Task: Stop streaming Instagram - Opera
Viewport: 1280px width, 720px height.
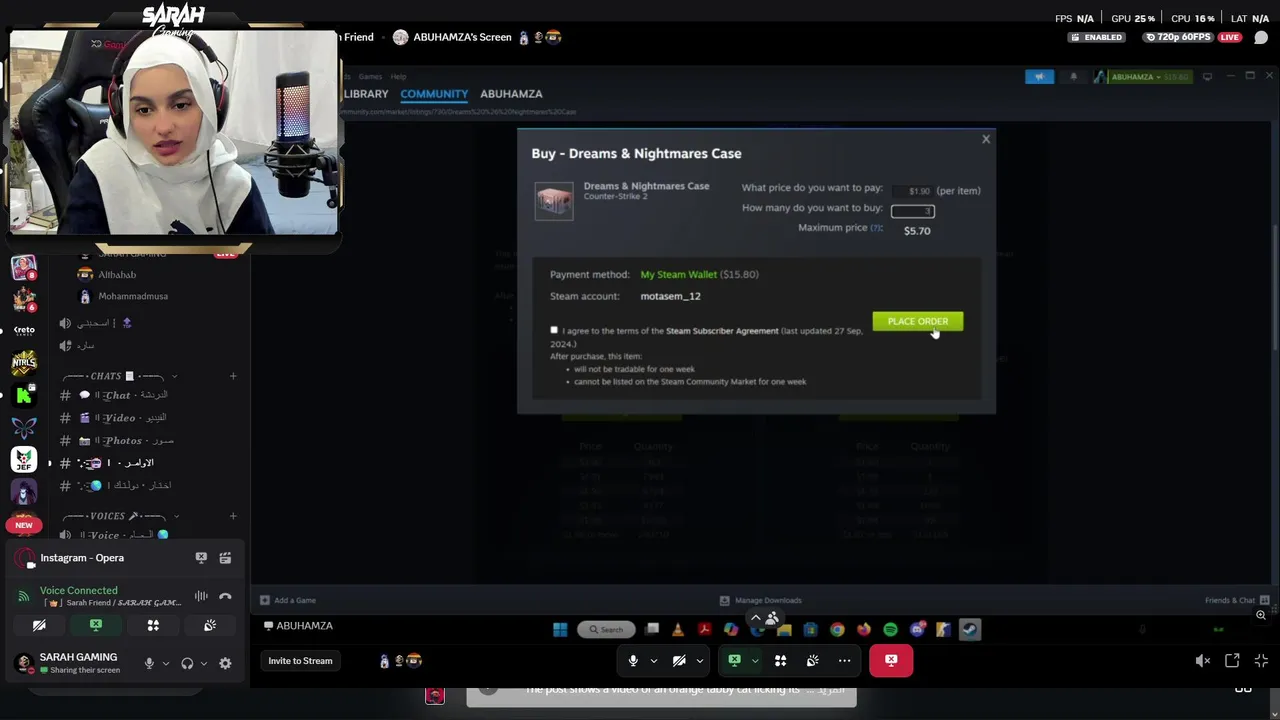Action: [201, 558]
